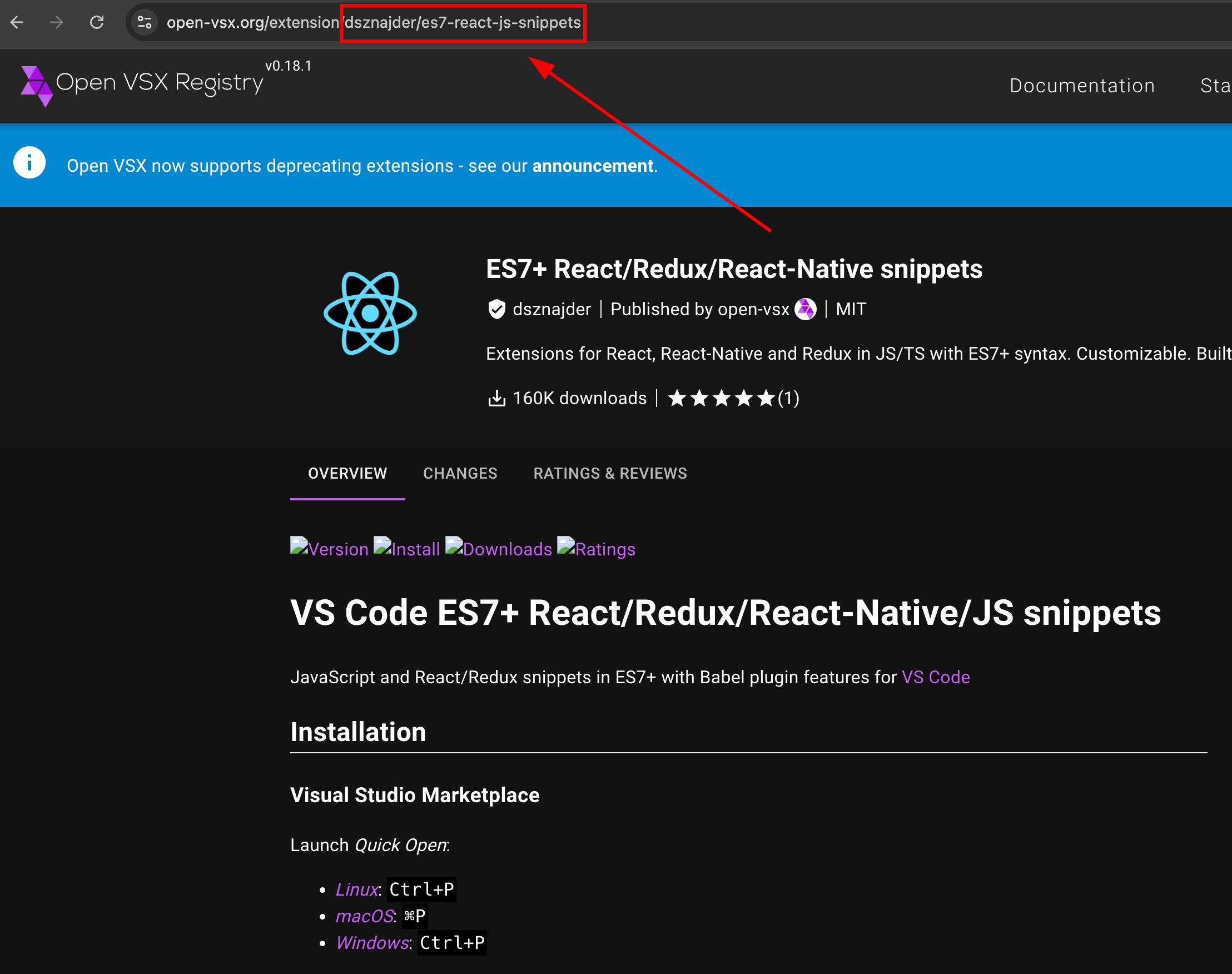Screen dimensions: 1232x974
Task: Click the open-vsx publisher avatar icon
Action: pyautogui.click(x=806, y=309)
